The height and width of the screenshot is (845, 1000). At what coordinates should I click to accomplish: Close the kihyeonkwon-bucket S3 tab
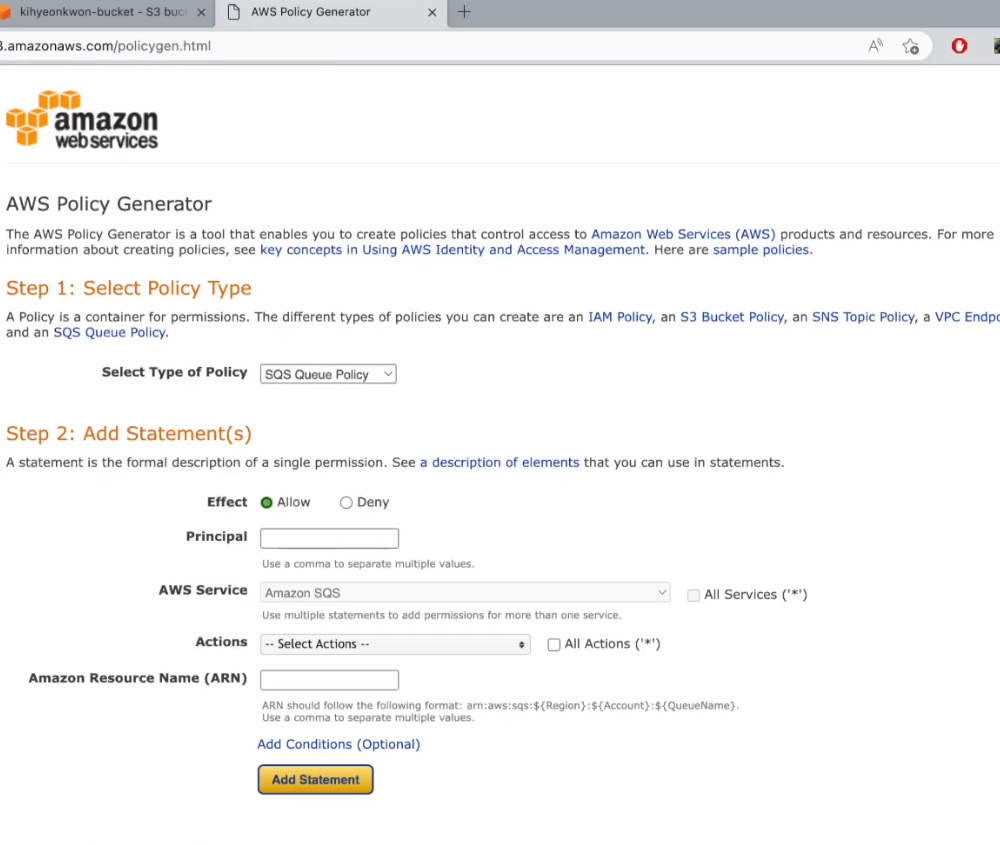pyautogui.click(x=201, y=12)
